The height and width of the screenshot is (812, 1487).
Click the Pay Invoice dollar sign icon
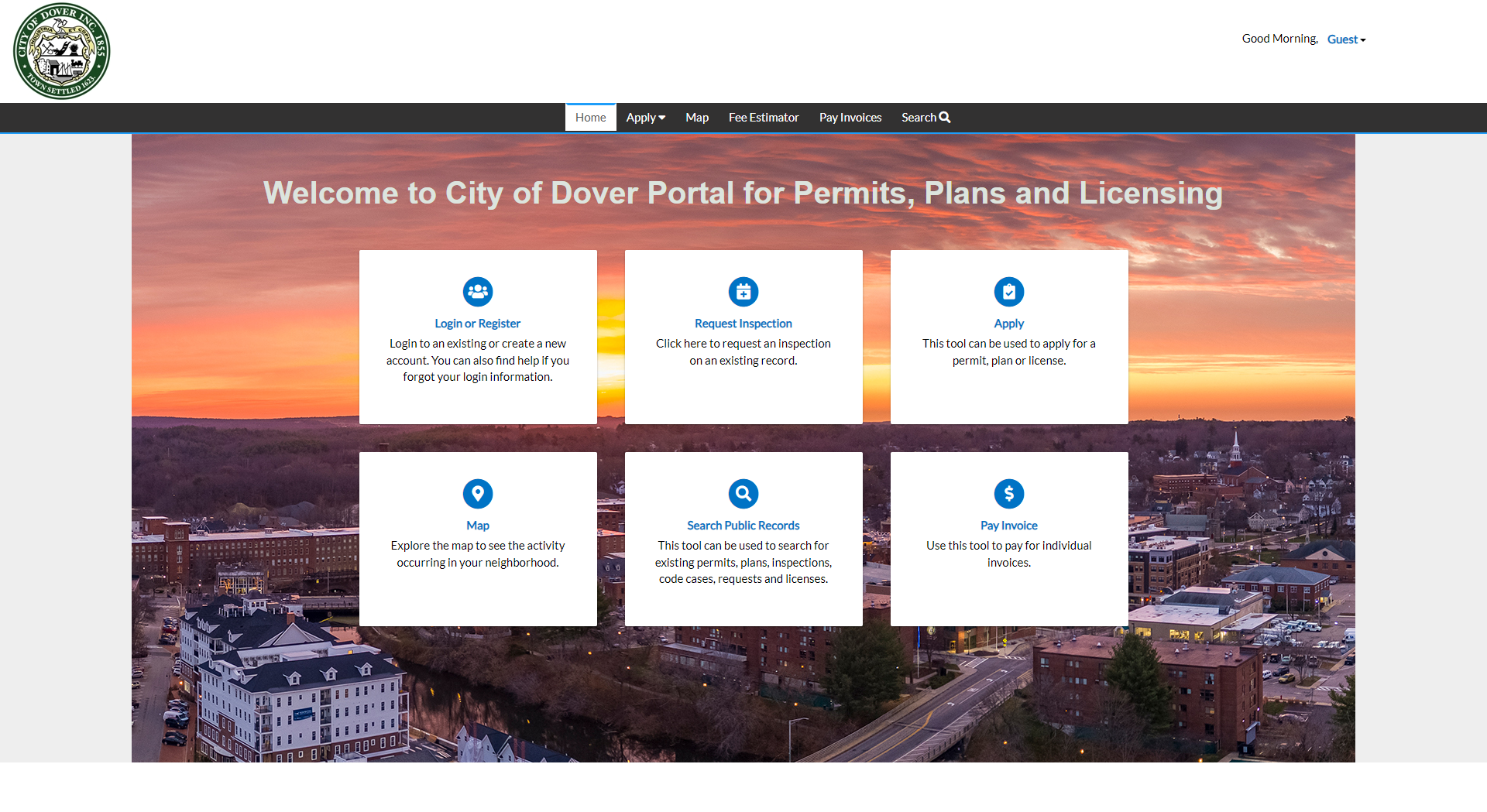[1009, 494]
